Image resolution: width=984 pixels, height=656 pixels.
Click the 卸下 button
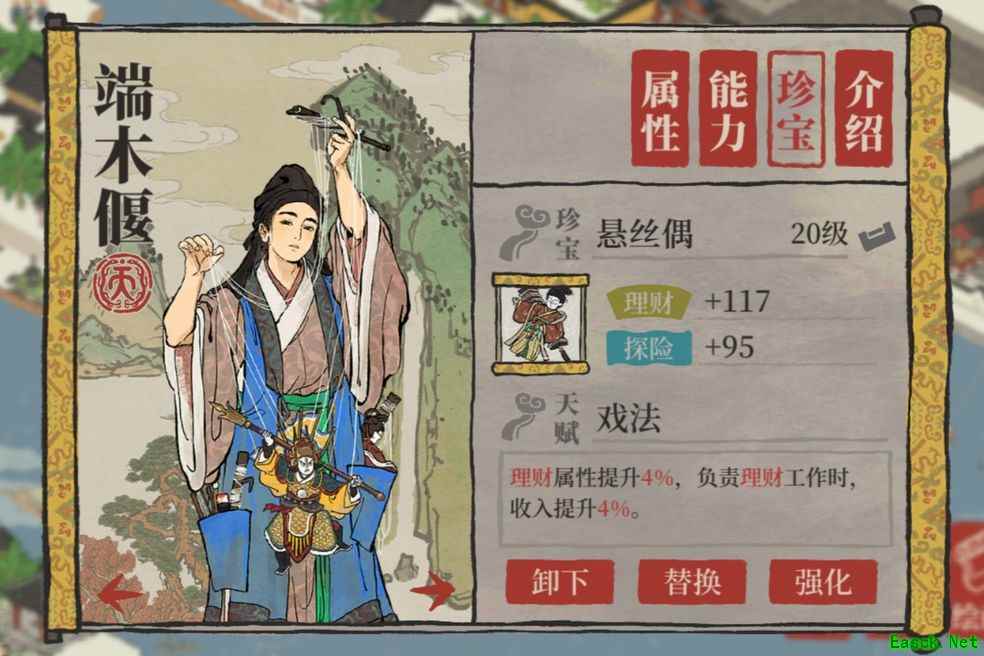tap(560, 582)
